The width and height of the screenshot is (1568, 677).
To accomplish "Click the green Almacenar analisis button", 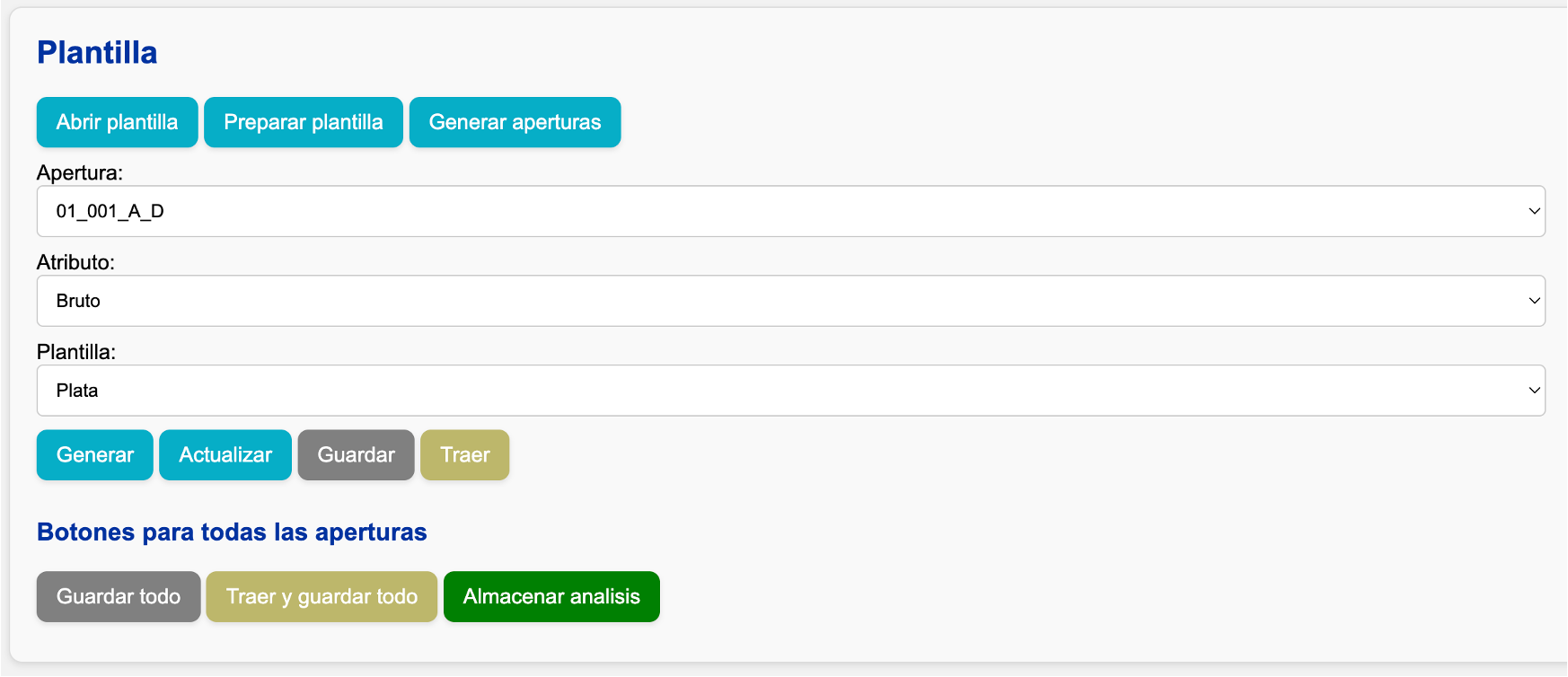I will click(x=551, y=597).
